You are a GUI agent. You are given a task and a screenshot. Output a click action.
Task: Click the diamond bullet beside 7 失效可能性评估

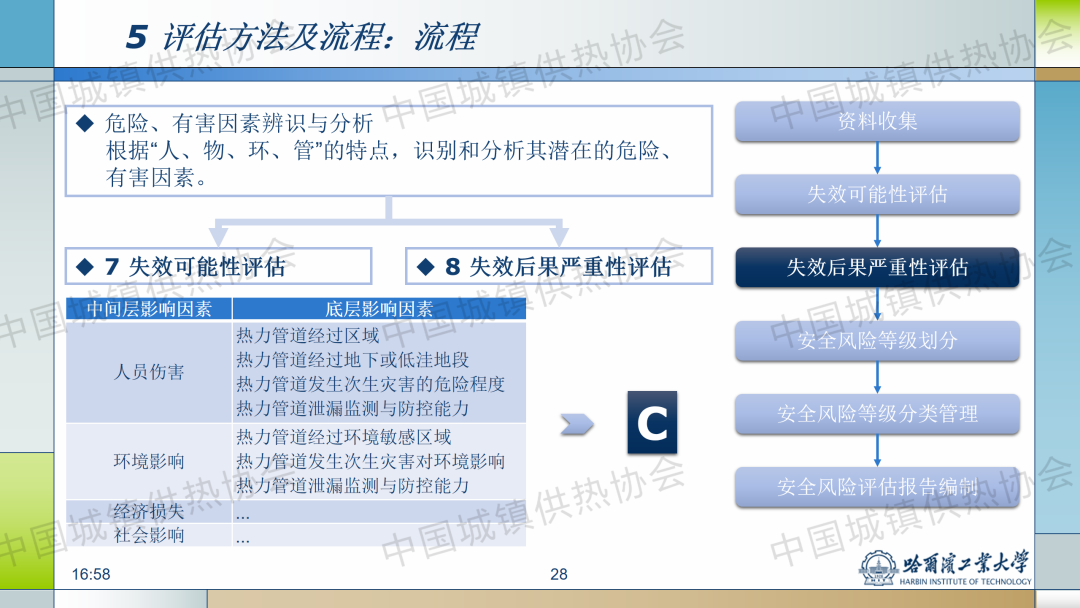84,267
